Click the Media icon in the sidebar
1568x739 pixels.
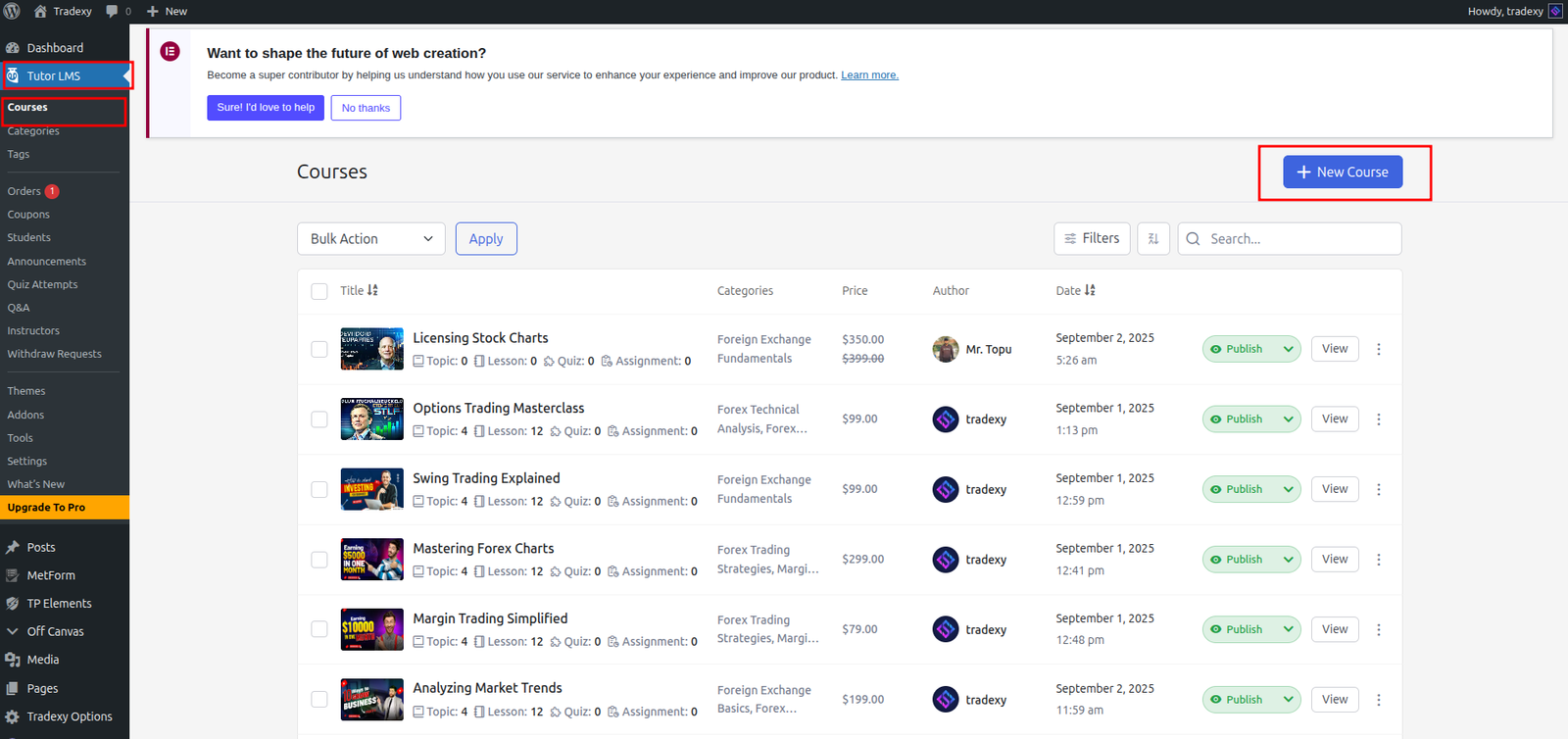pos(13,660)
